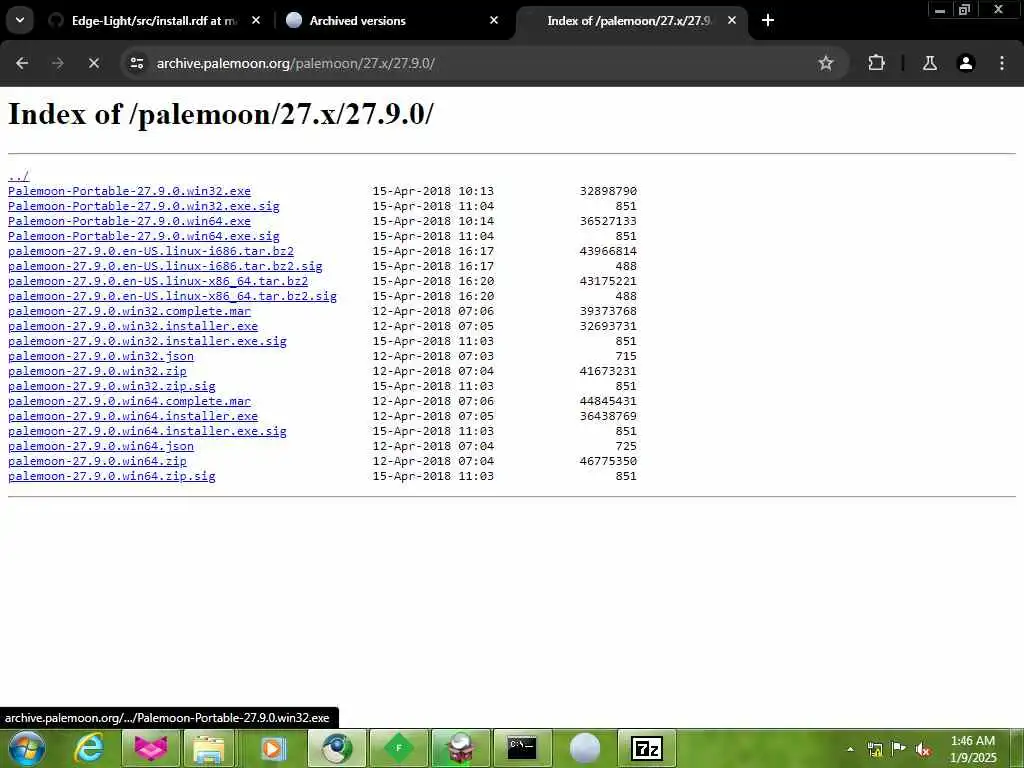Switch to Edge-Light/src/install.rdf tab
This screenshot has height=768, width=1024.
pyautogui.click(x=155, y=21)
